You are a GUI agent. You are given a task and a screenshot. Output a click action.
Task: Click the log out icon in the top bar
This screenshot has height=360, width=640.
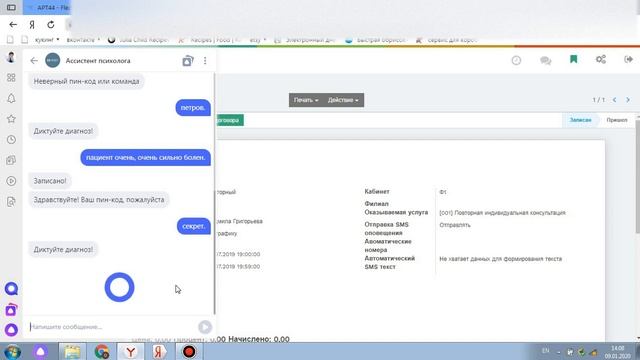pyautogui.click(x=629, y=60)
